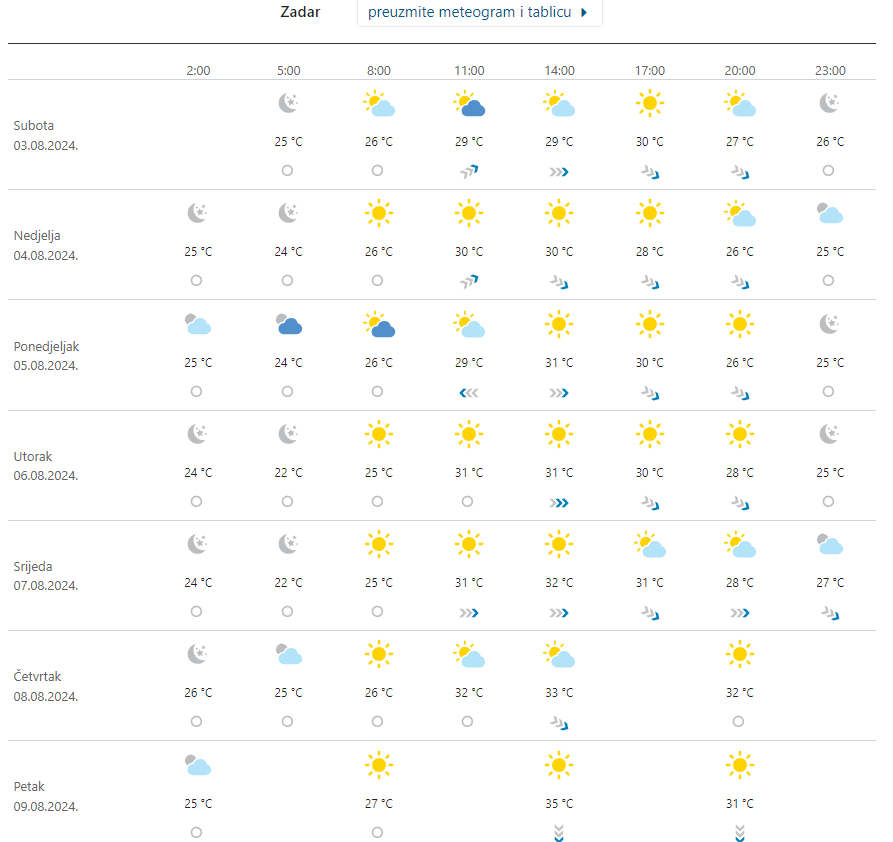The image size is (893, 842).
Task: Select the Srijeda 07.08.2024. row label
Action: pos(46,576)
